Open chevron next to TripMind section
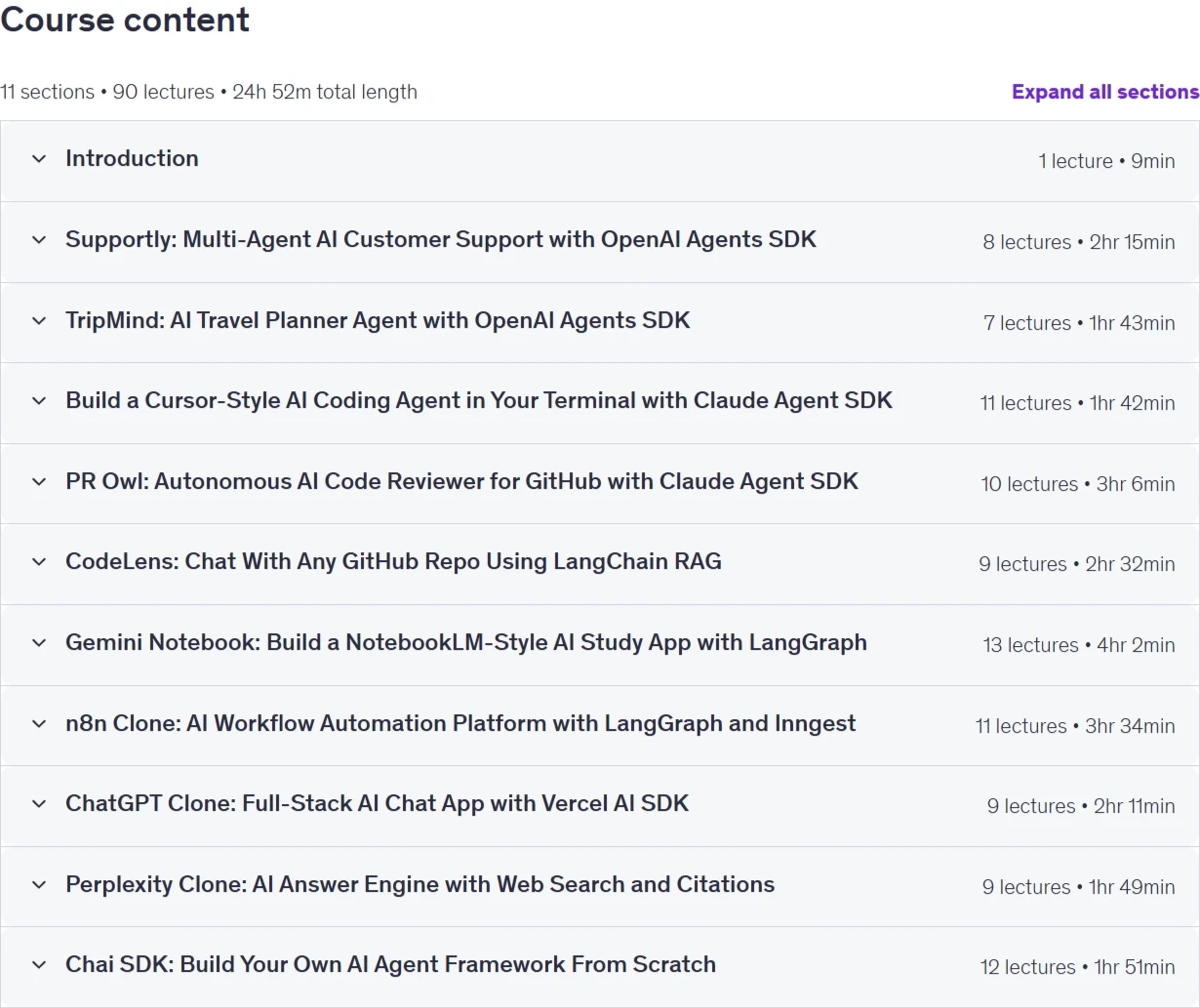The height and width of the screenshot is (1008, 1200). click(x=39, y=321)
